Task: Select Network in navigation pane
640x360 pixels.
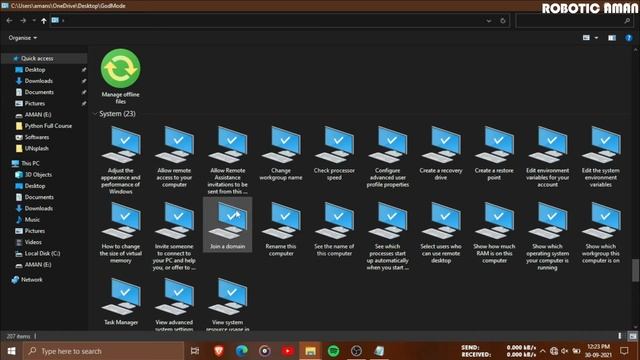Action: click(31, 280)
